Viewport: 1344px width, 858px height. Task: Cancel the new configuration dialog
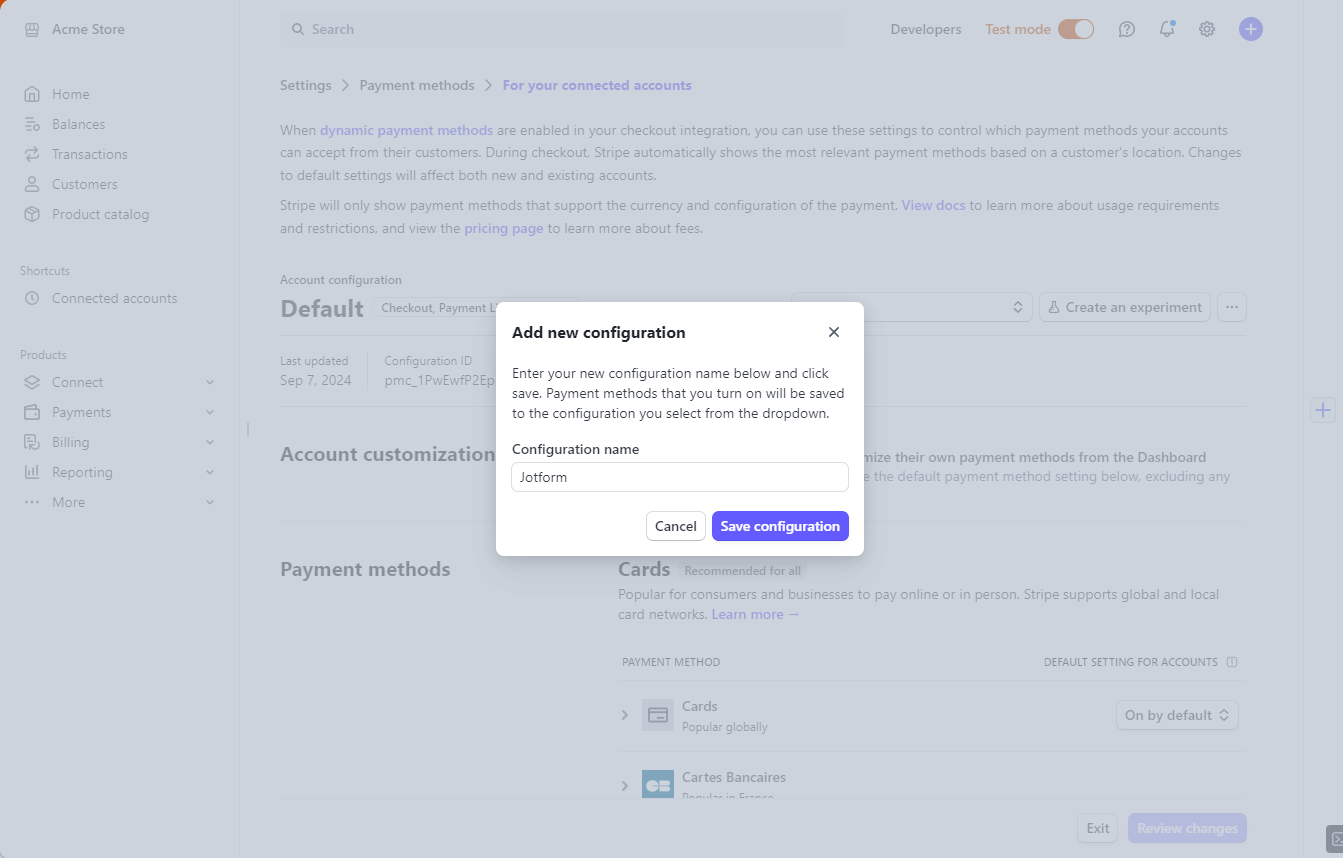pos(676,526)
